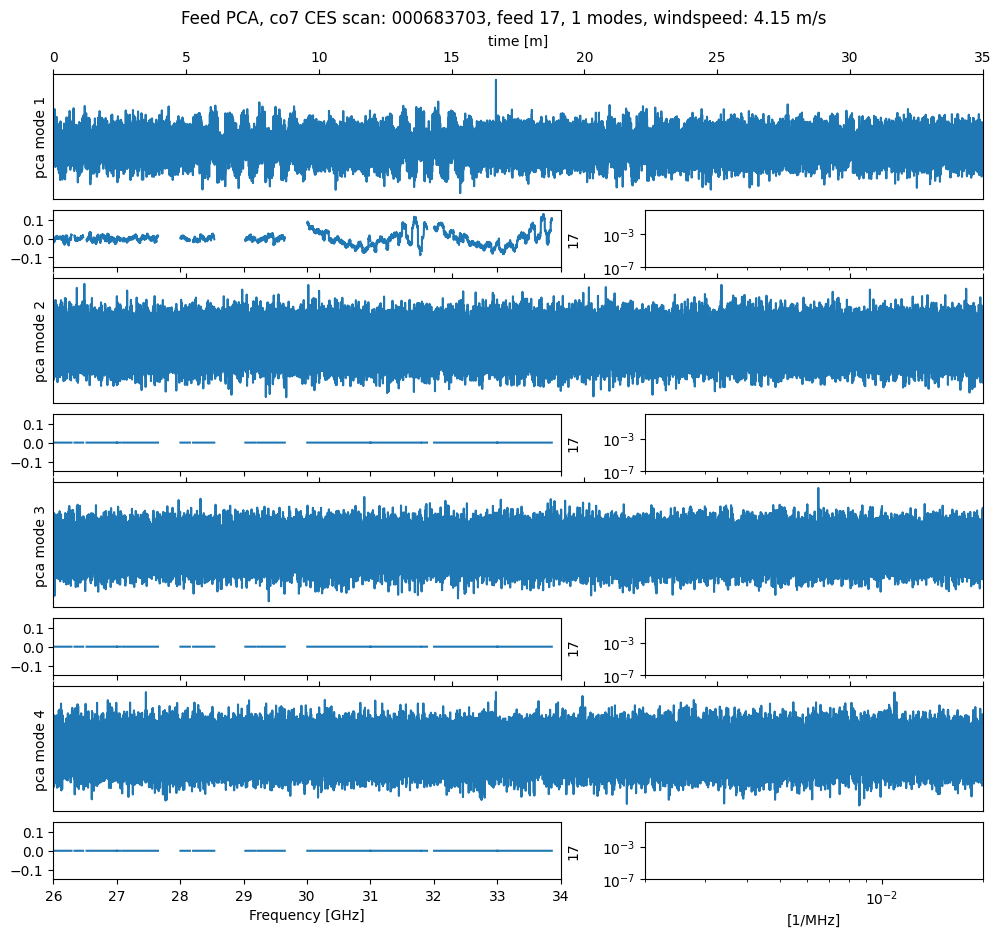The width and height of the screenshot is (1001, 937).
Task: Click the empty spectrum panel beside mode 1
Action: (813, 238)
